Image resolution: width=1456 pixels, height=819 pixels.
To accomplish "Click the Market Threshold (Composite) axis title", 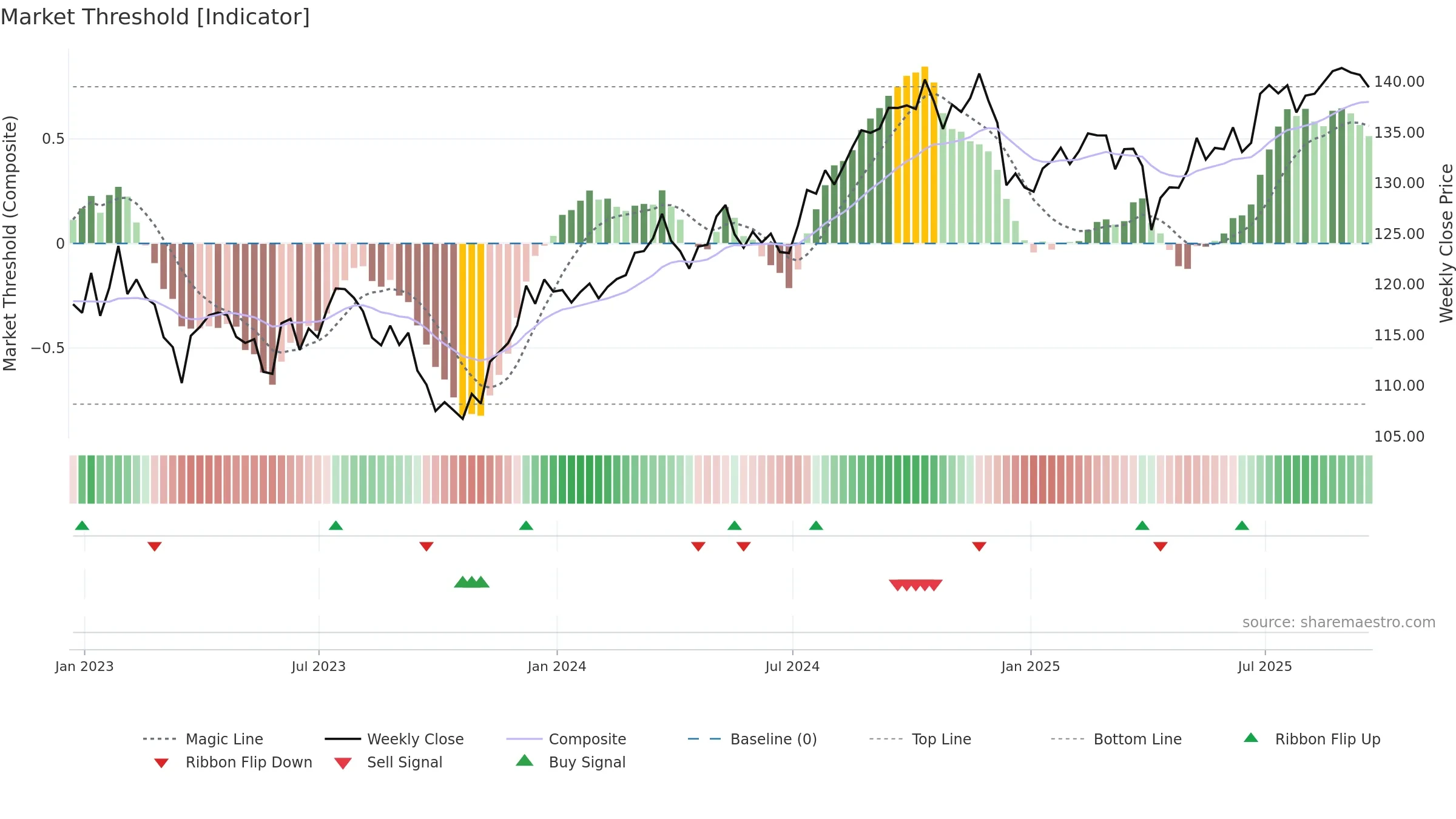I will (x=10, y=243).
